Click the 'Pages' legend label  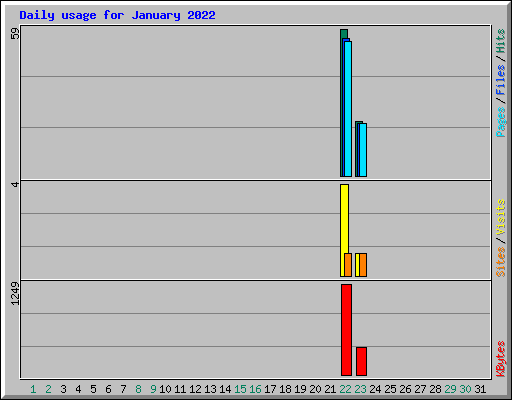click(x=500, y=122)
